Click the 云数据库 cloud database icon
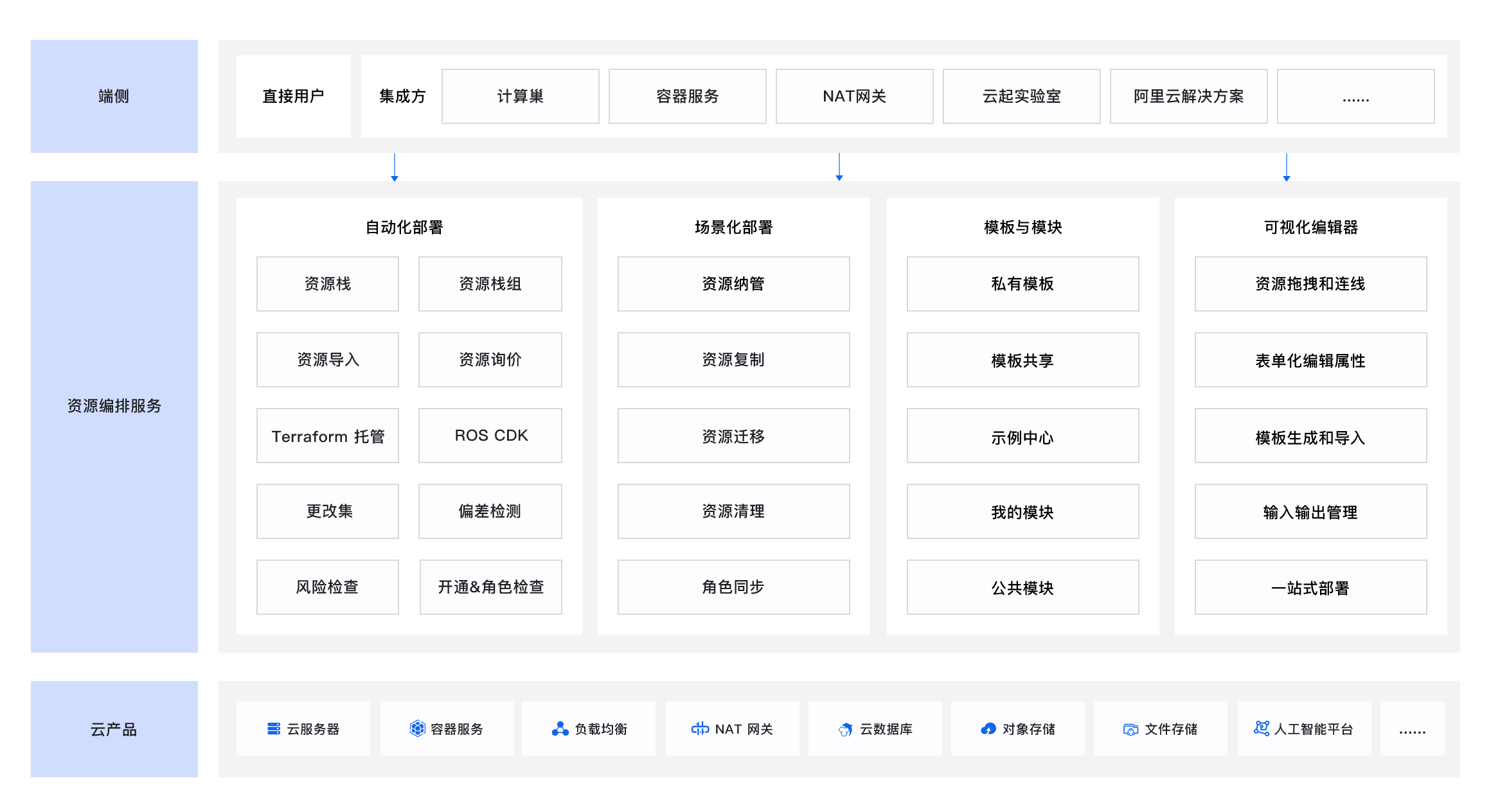This screenshot has height=812, width=1491. [x=846, y=728]
